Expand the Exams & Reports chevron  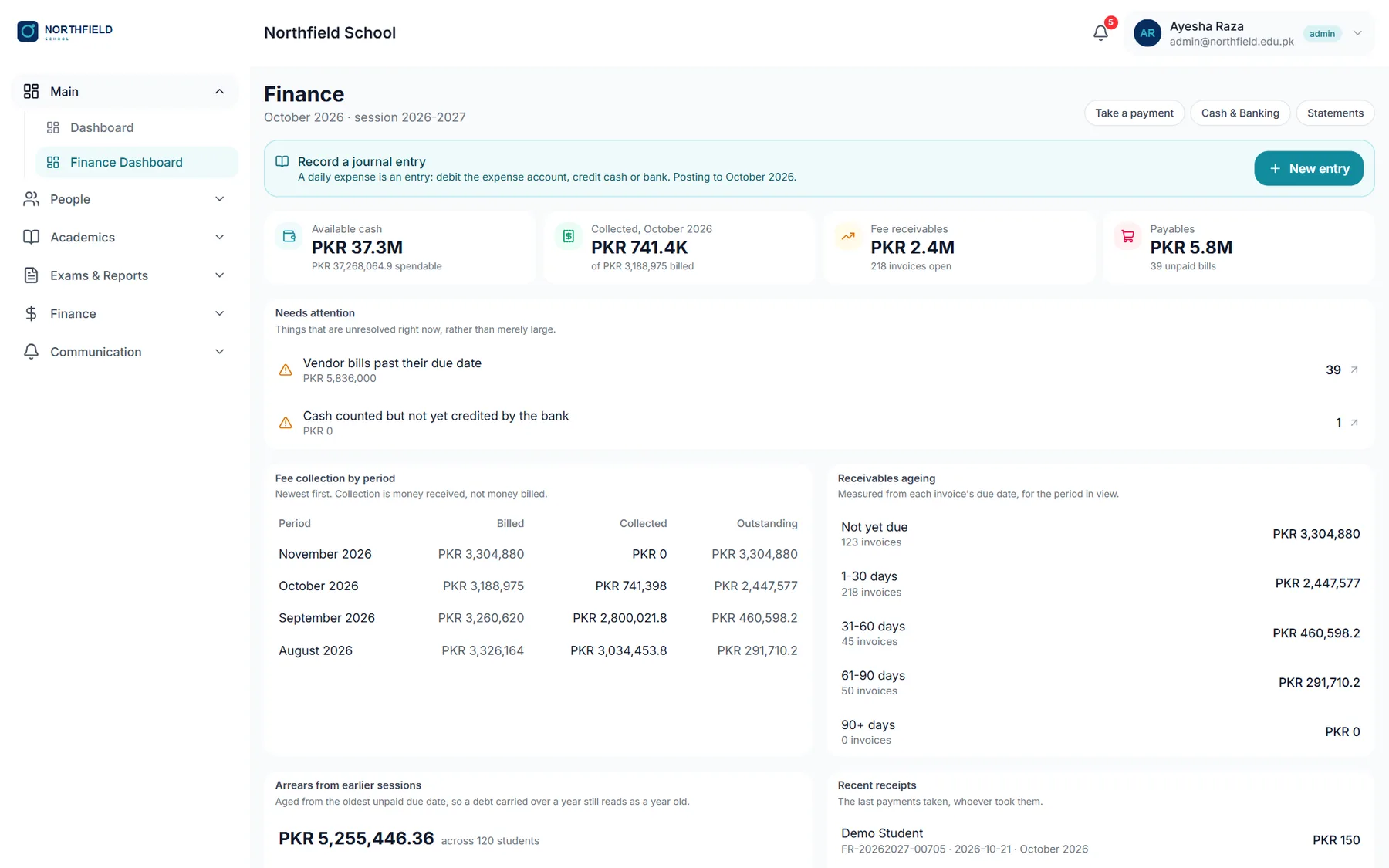[x=219, y=275]
